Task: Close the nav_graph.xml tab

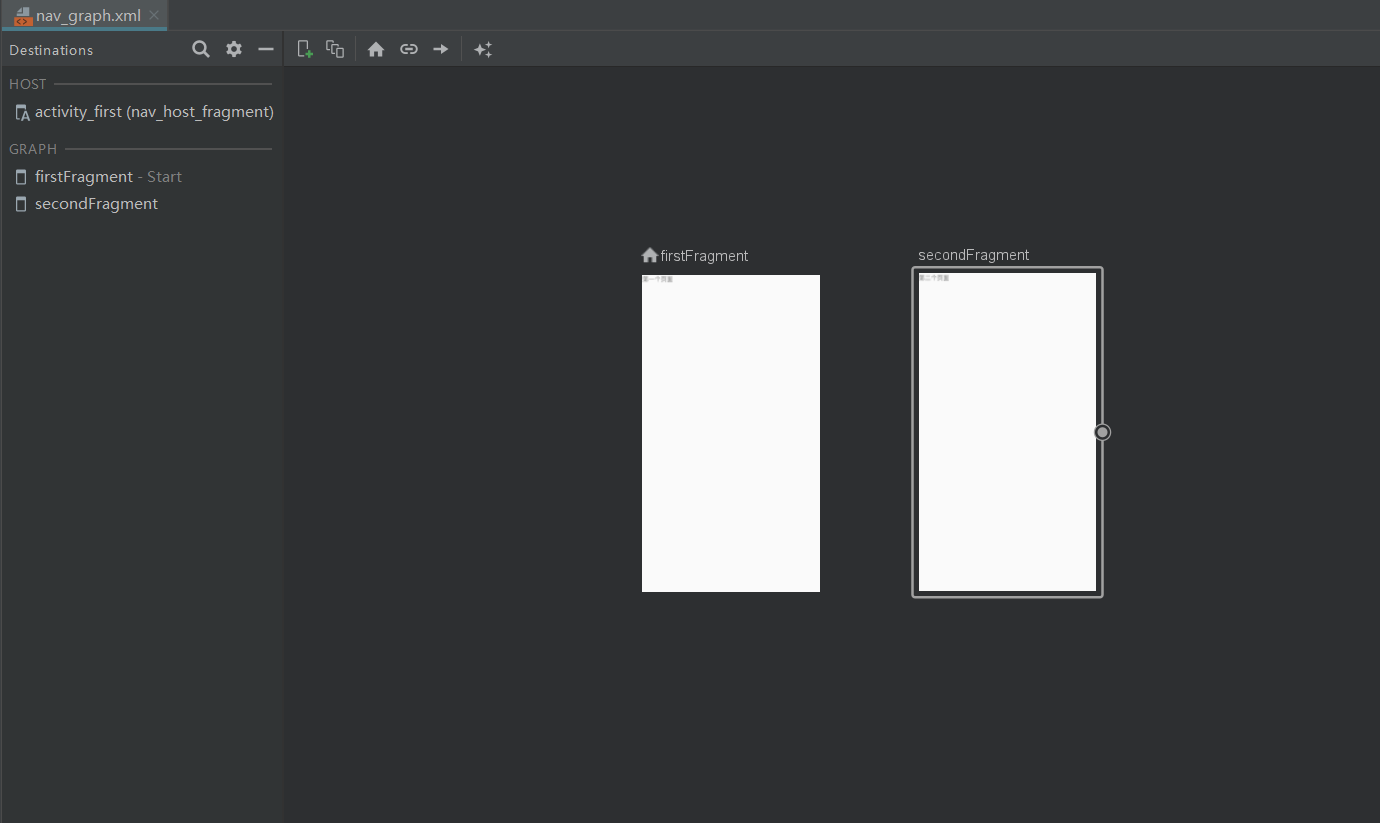Action: pyautogui.click(x=154, y=15)
